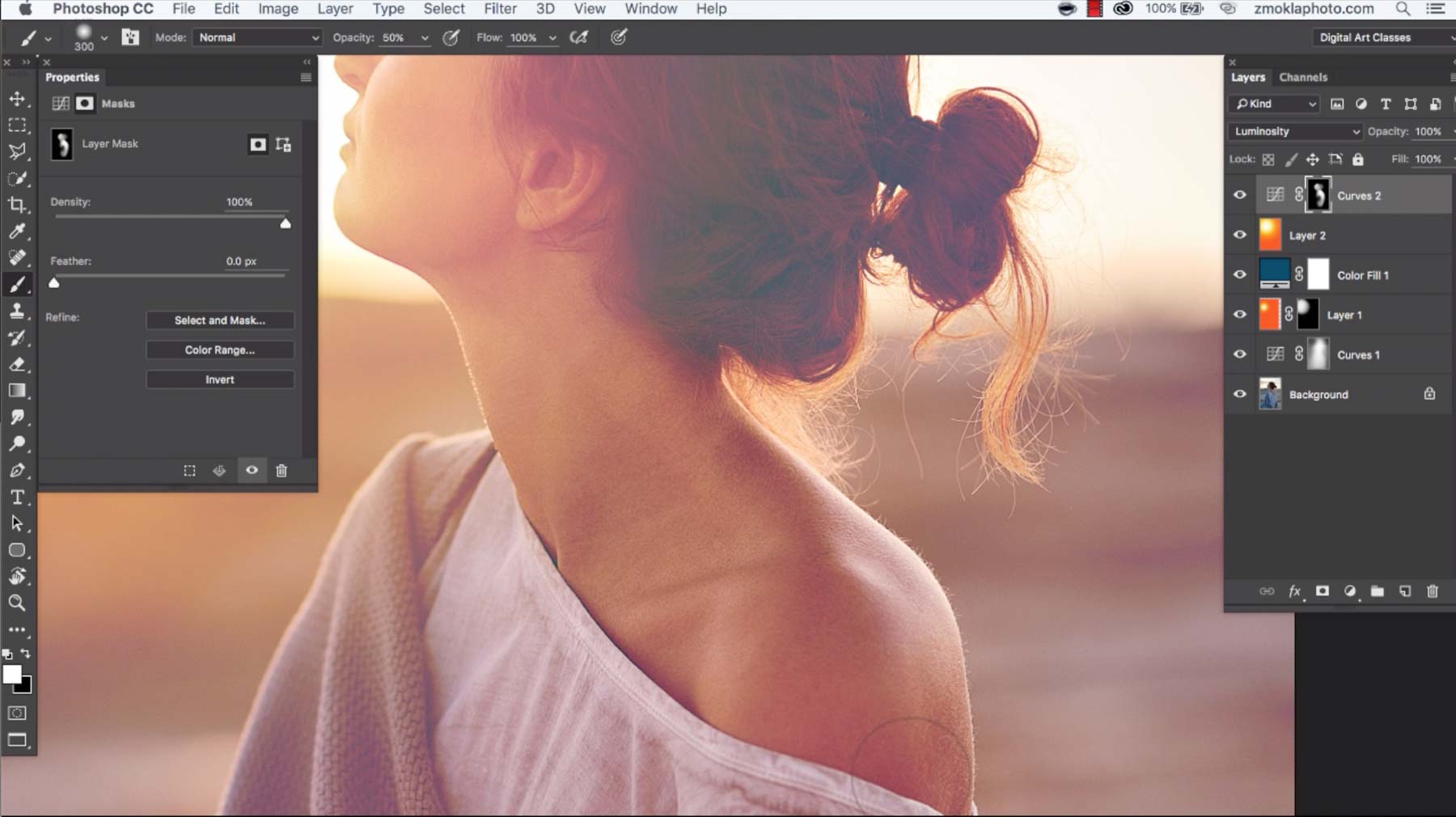Screen dimensions: 1456x817
Task: Select the History Brush tool
Action: pyautogui.click(x=17, y=337)
